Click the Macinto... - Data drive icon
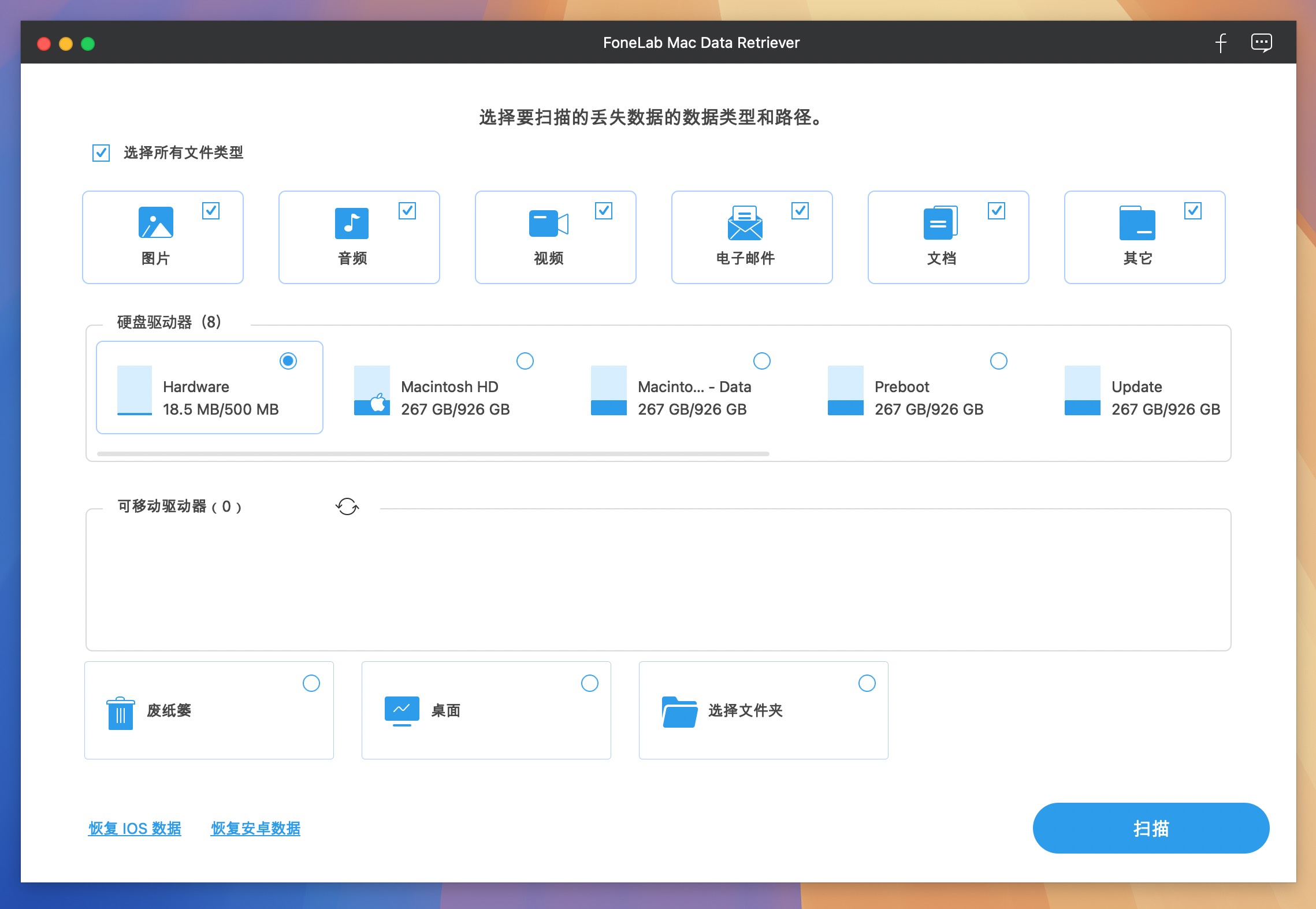Image resolution: width=1316 pixels, height=909 pixels. pos(608,390)
